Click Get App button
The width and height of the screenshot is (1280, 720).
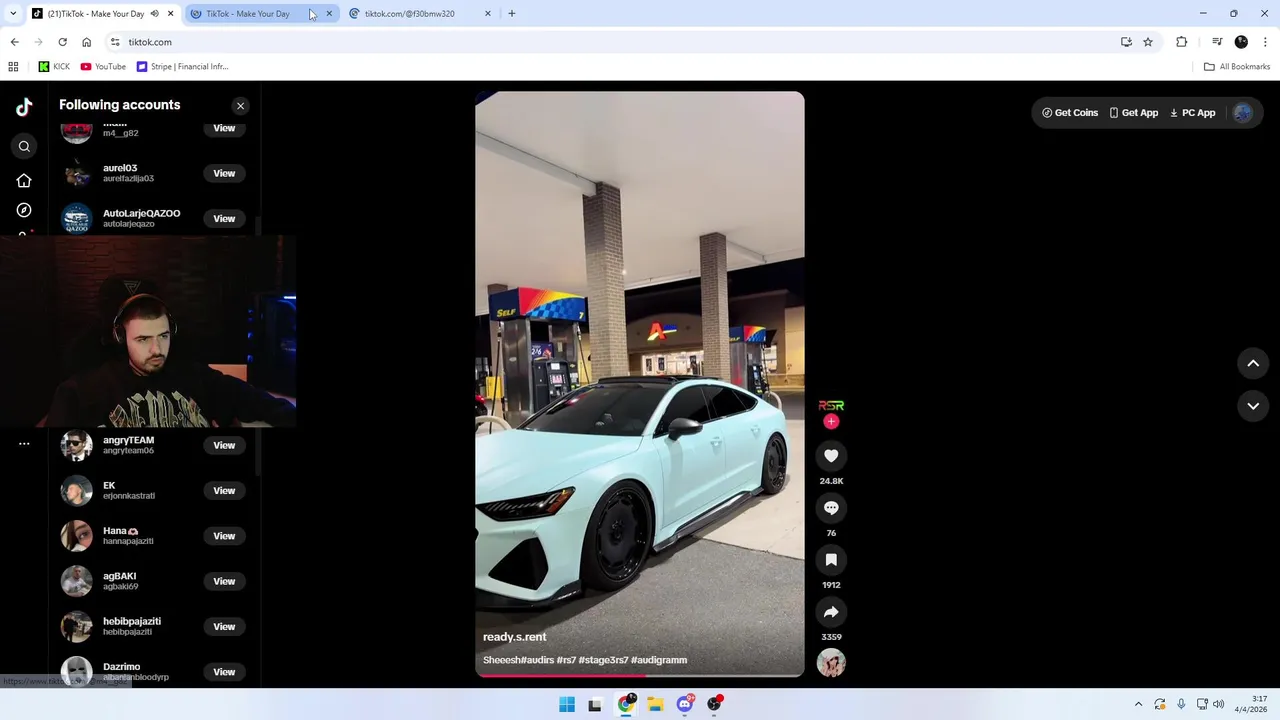[x=1134, y=113]
